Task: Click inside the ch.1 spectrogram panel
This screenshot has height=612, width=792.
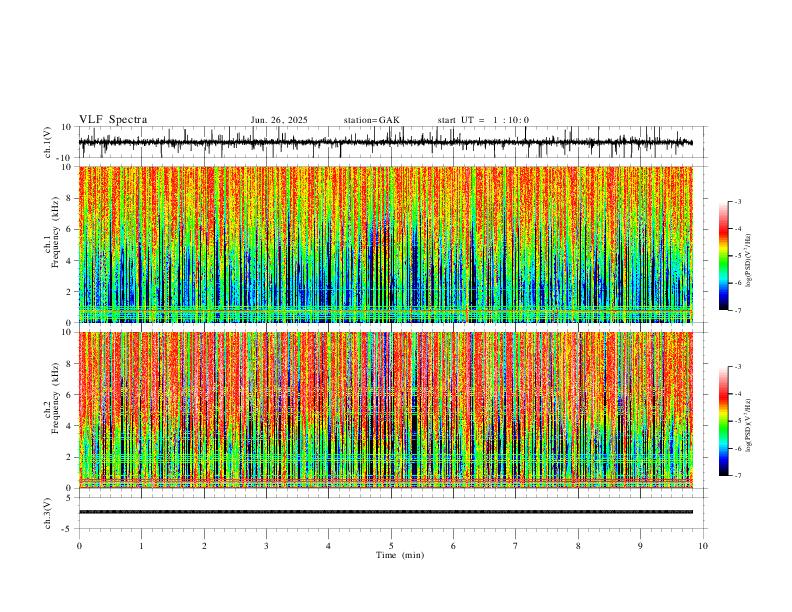Action: (x=385, y=244)
